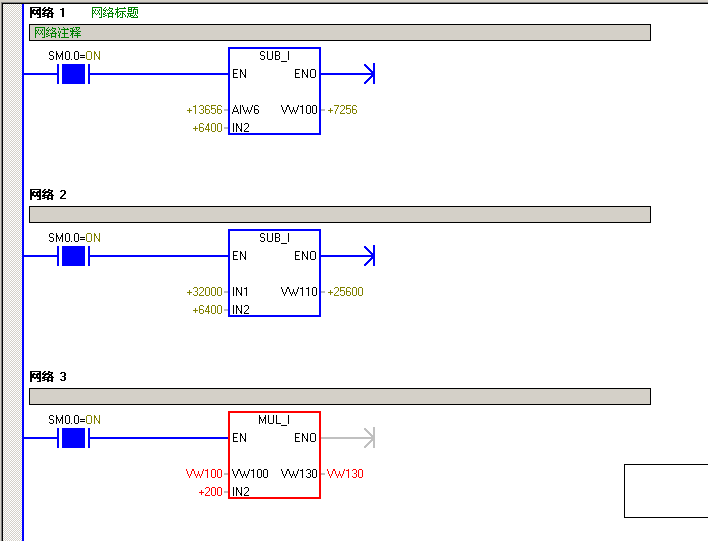Click the SM0.0=ON label in network 3
Screen dimensions: 708x541
[75, 420]
